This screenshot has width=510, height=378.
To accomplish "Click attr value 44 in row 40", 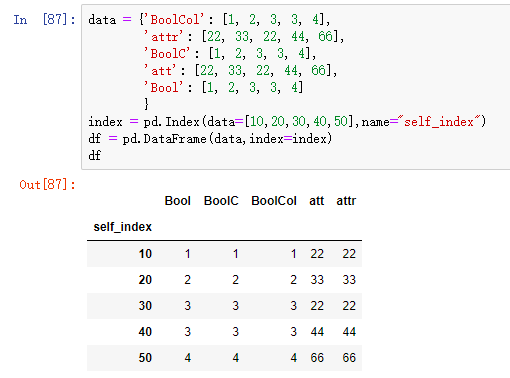I will pos(349,332).
